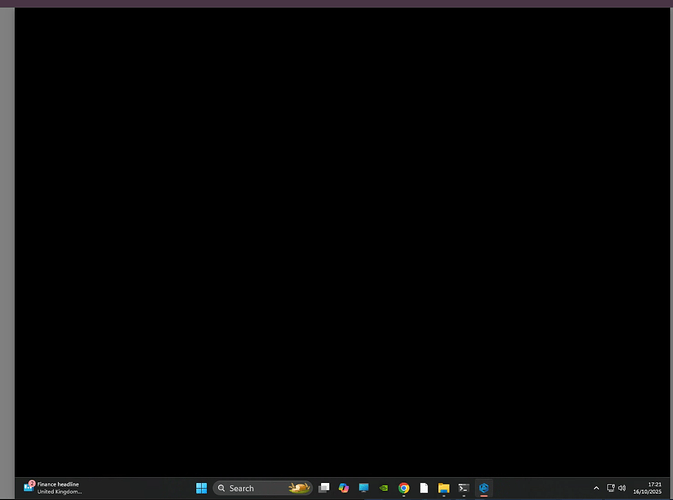673x500 pixels.
Task: Click the purple title bar at top
Action: tap(336, 3)
